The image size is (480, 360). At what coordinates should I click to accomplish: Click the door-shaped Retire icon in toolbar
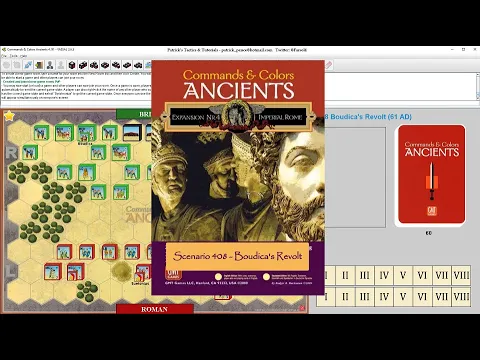coord(39,65)
